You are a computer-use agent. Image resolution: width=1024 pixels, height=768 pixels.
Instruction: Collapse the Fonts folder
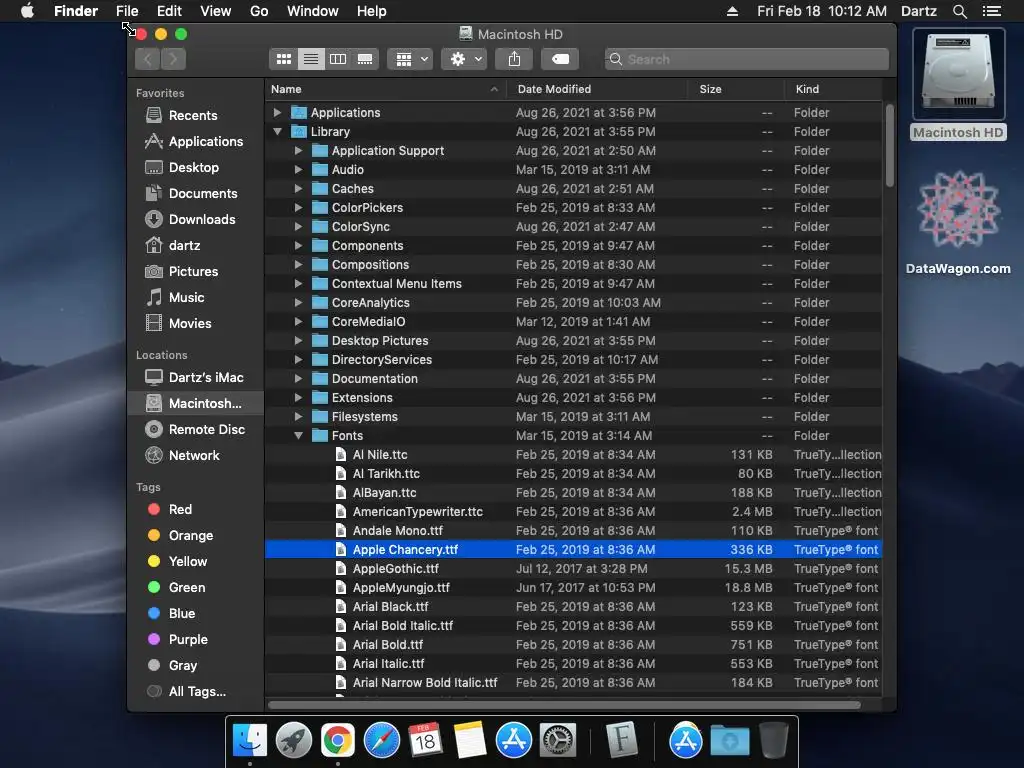point(298,436)
